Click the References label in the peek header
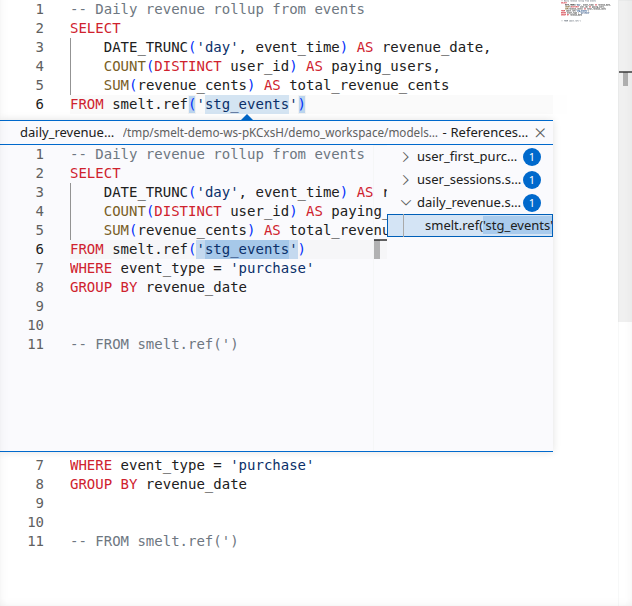 point(489,133)
